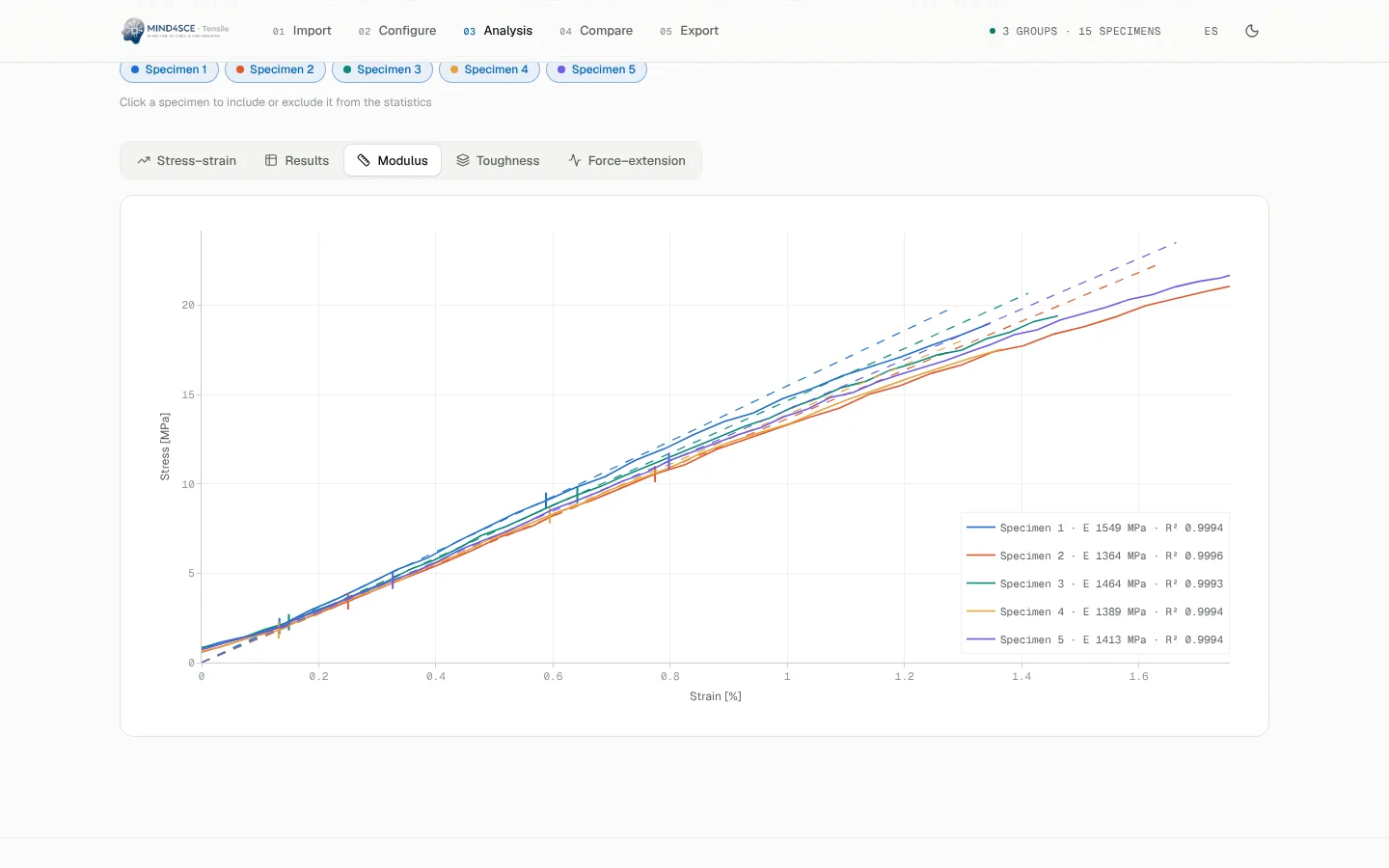Toggle dark mode moon icon
This screenshot has height=868, width=1389.
pos(1252,31)
